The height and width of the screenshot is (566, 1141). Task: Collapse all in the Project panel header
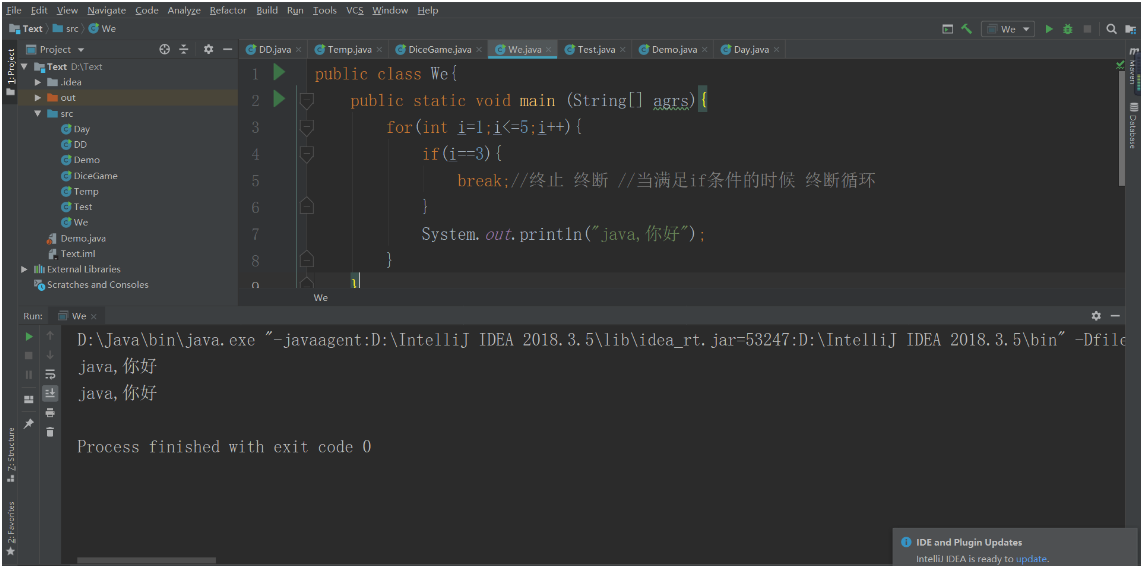(184, 49)
